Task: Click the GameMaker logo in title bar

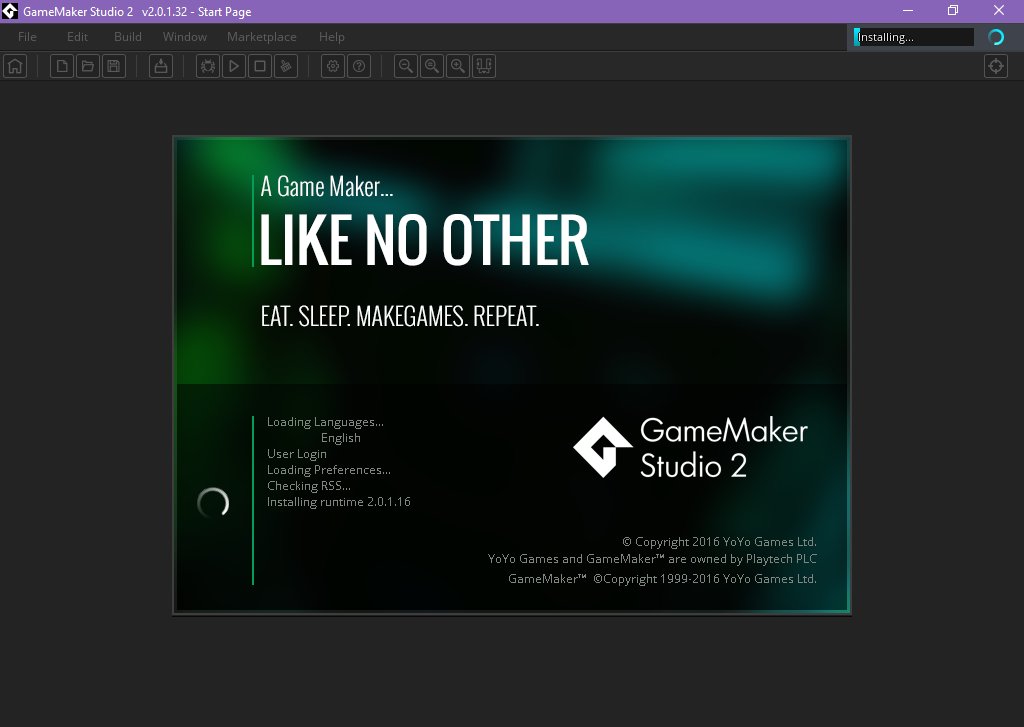Action: (10, 11)
